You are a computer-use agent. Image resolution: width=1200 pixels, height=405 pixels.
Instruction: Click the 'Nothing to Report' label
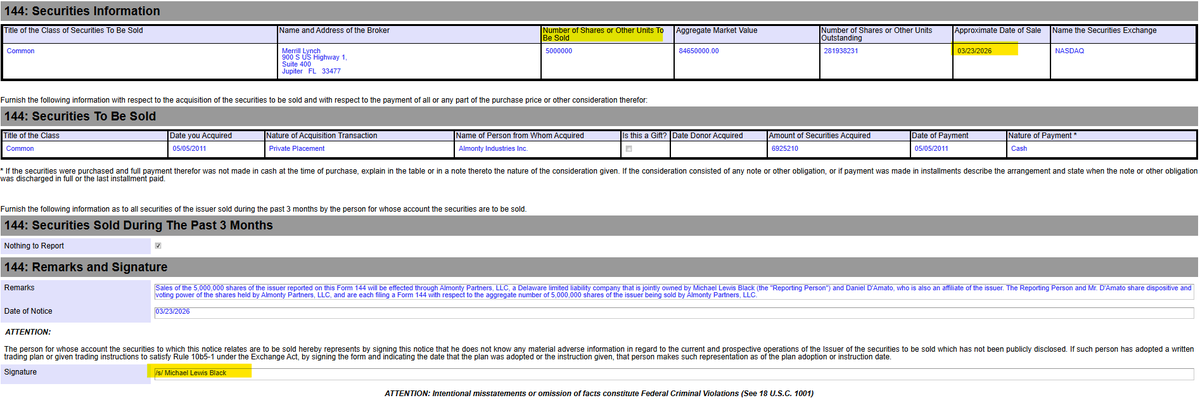point(33,245)
